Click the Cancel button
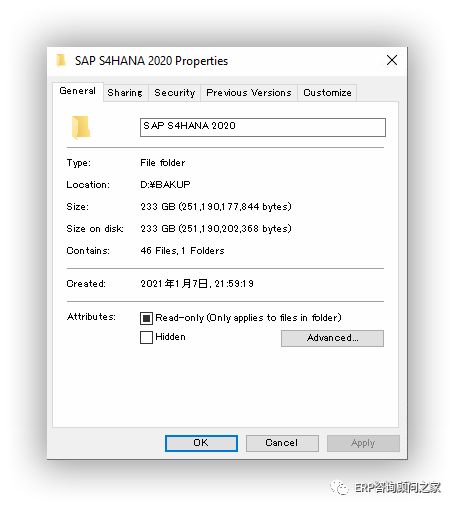 [x=282, y=443]
